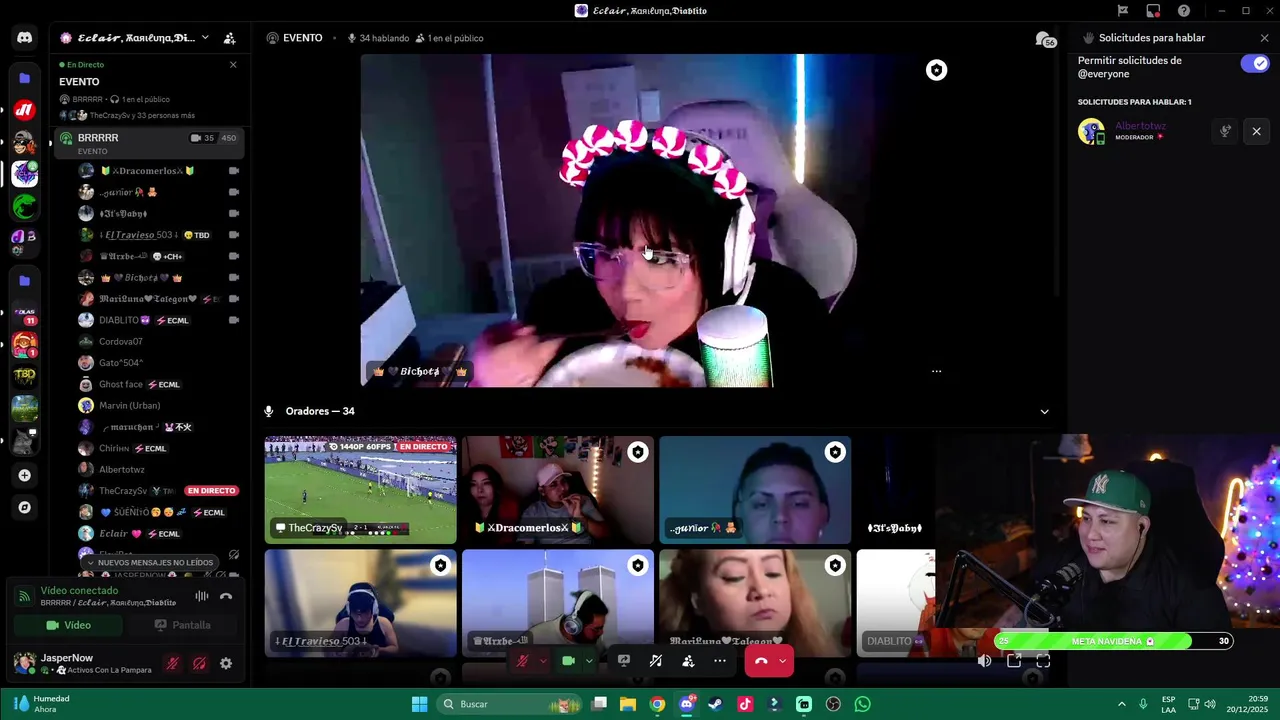Disconnect from voice in the status panel
The height and width of the screenshot is (720, 1280).
coord(226,597)
